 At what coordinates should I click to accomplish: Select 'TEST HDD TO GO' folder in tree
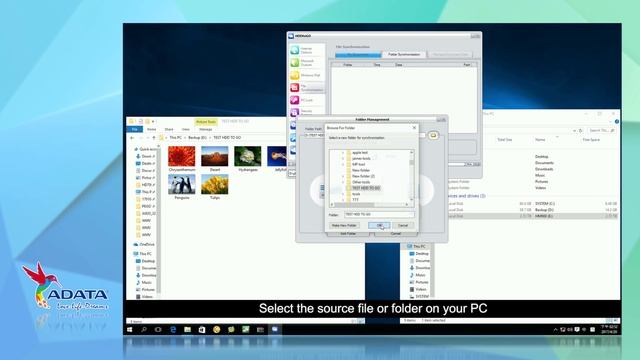point(366,188)
